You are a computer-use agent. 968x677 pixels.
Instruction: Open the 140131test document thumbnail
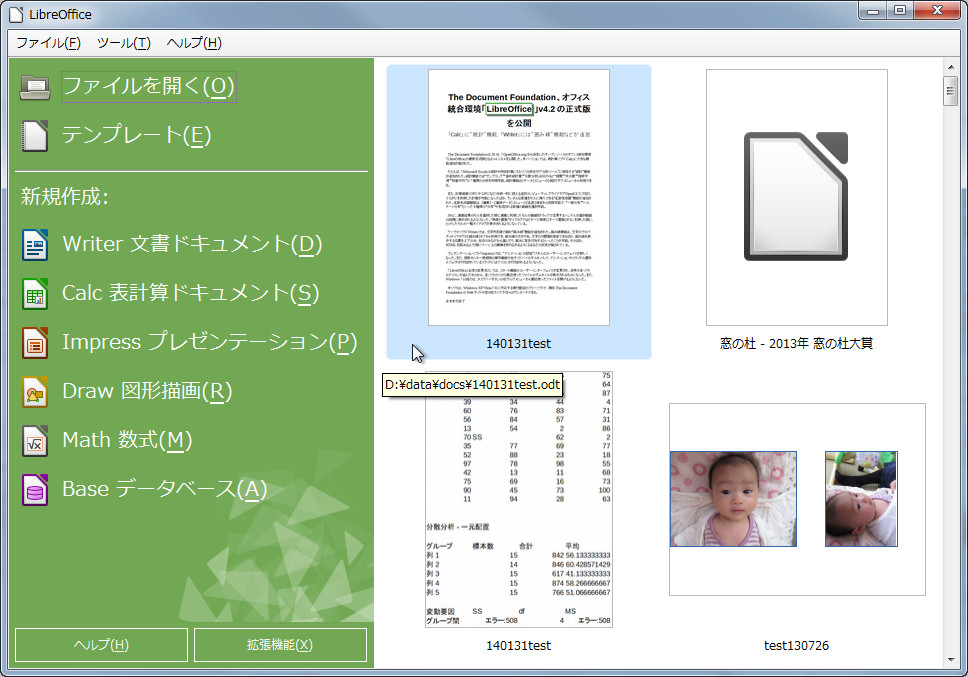[x=518, y=197]
